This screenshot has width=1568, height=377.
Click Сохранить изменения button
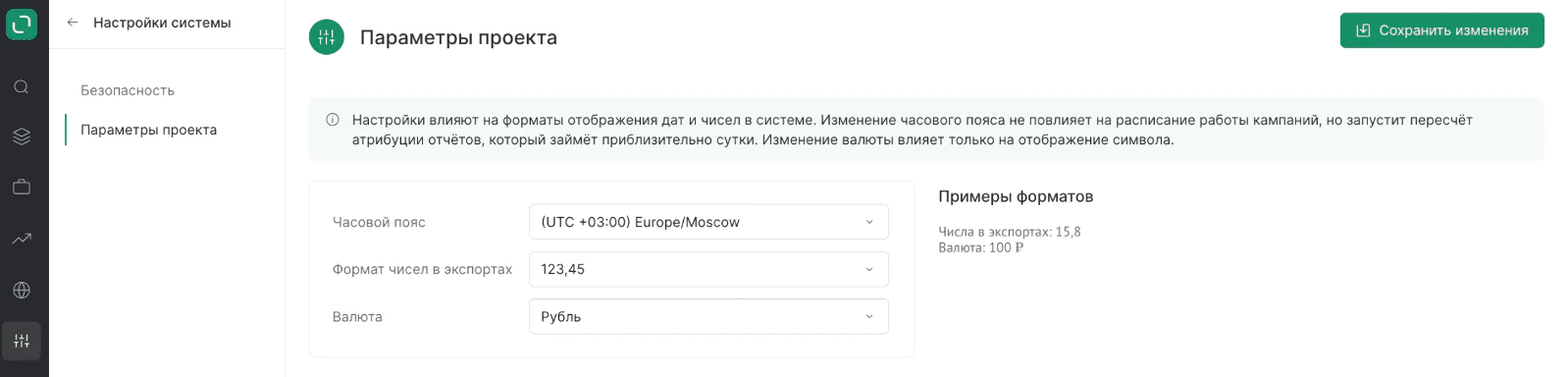(1442, 30)
